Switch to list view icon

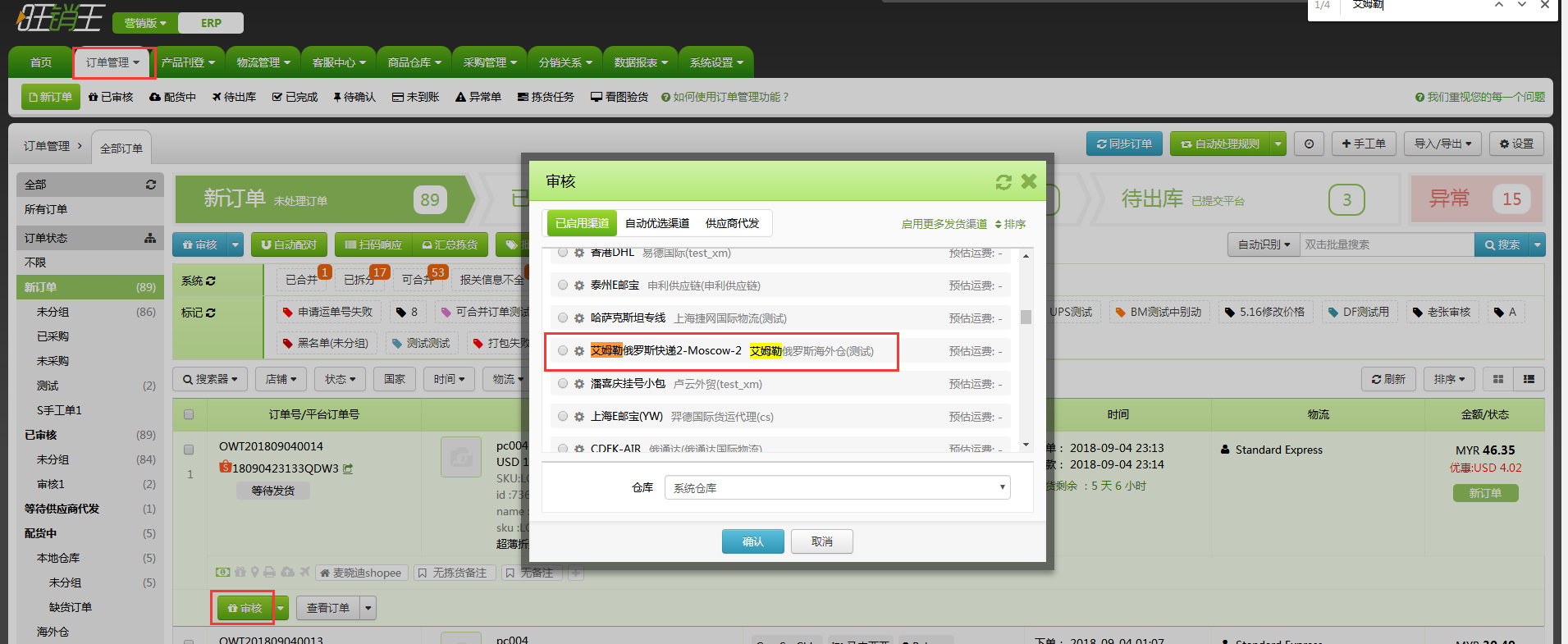pyautogui.click(x=1529, y=379)
